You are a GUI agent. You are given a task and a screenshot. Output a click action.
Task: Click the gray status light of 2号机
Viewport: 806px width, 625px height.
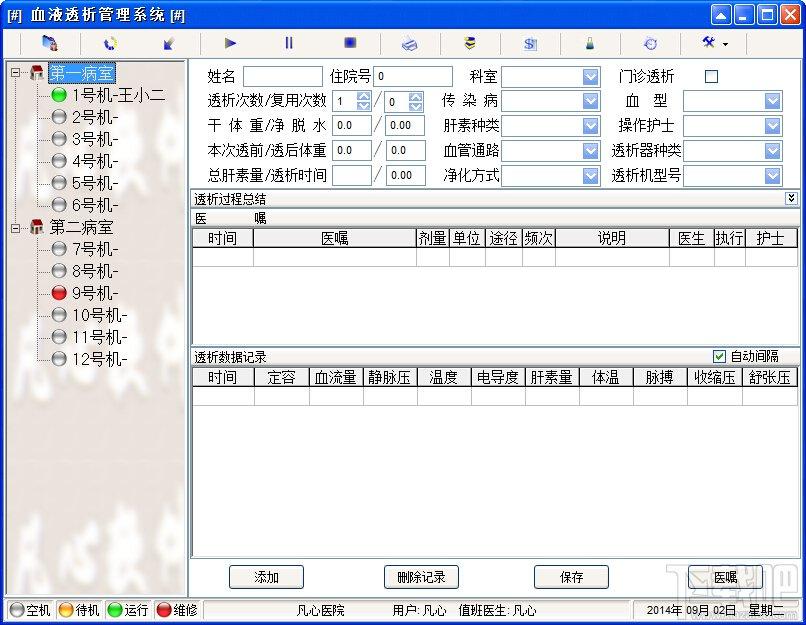(x=59, y=117)
